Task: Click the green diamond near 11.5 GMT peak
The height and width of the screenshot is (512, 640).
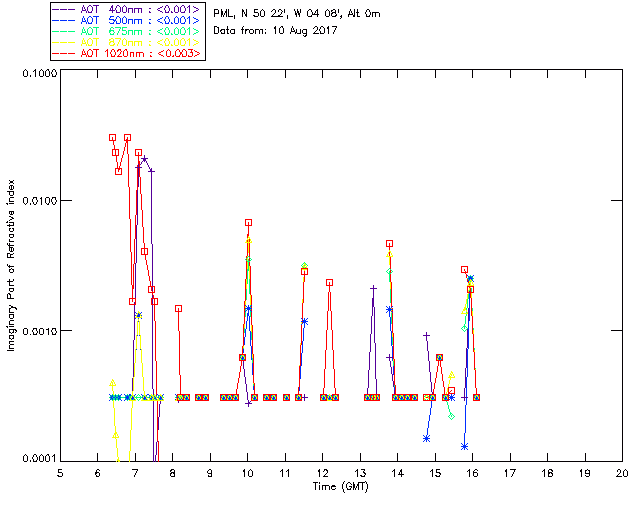Action: point(304,266)
